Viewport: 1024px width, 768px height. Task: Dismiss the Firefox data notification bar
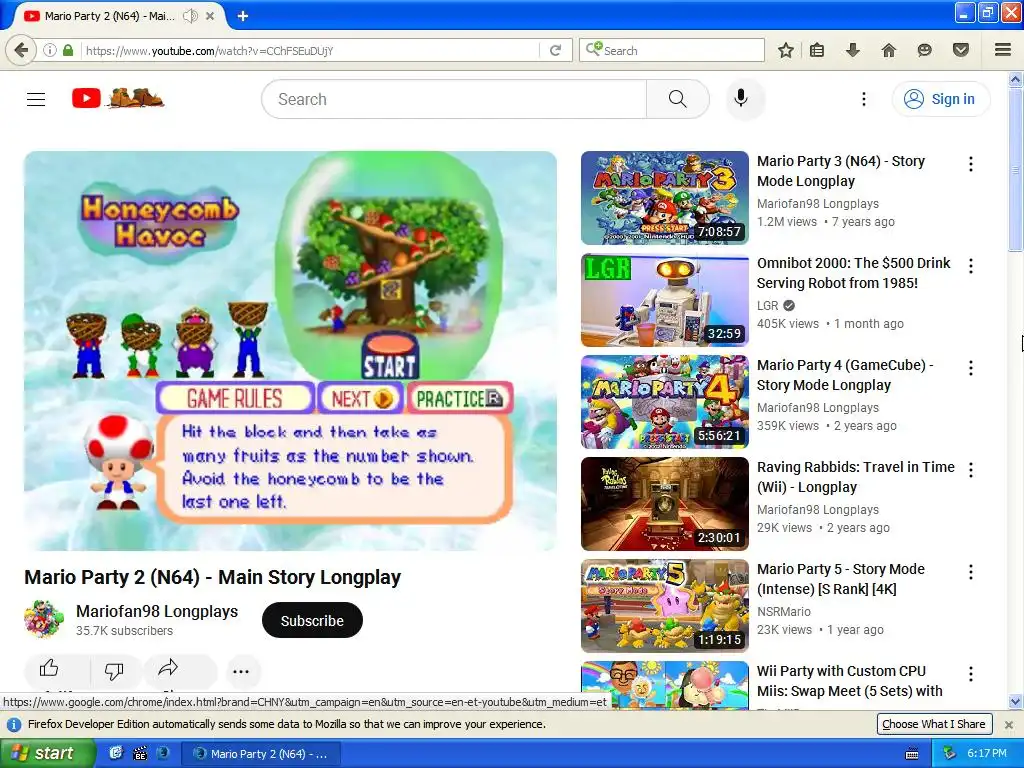(x=1008, y=724)
